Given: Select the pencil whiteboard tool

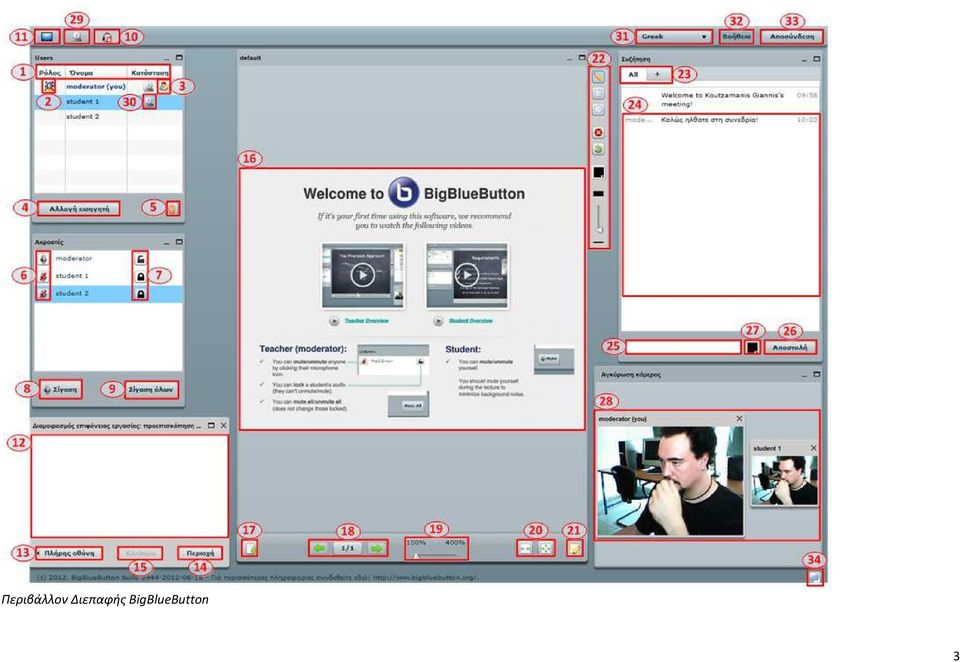Looking at the screenshot, I should (598, 77).
